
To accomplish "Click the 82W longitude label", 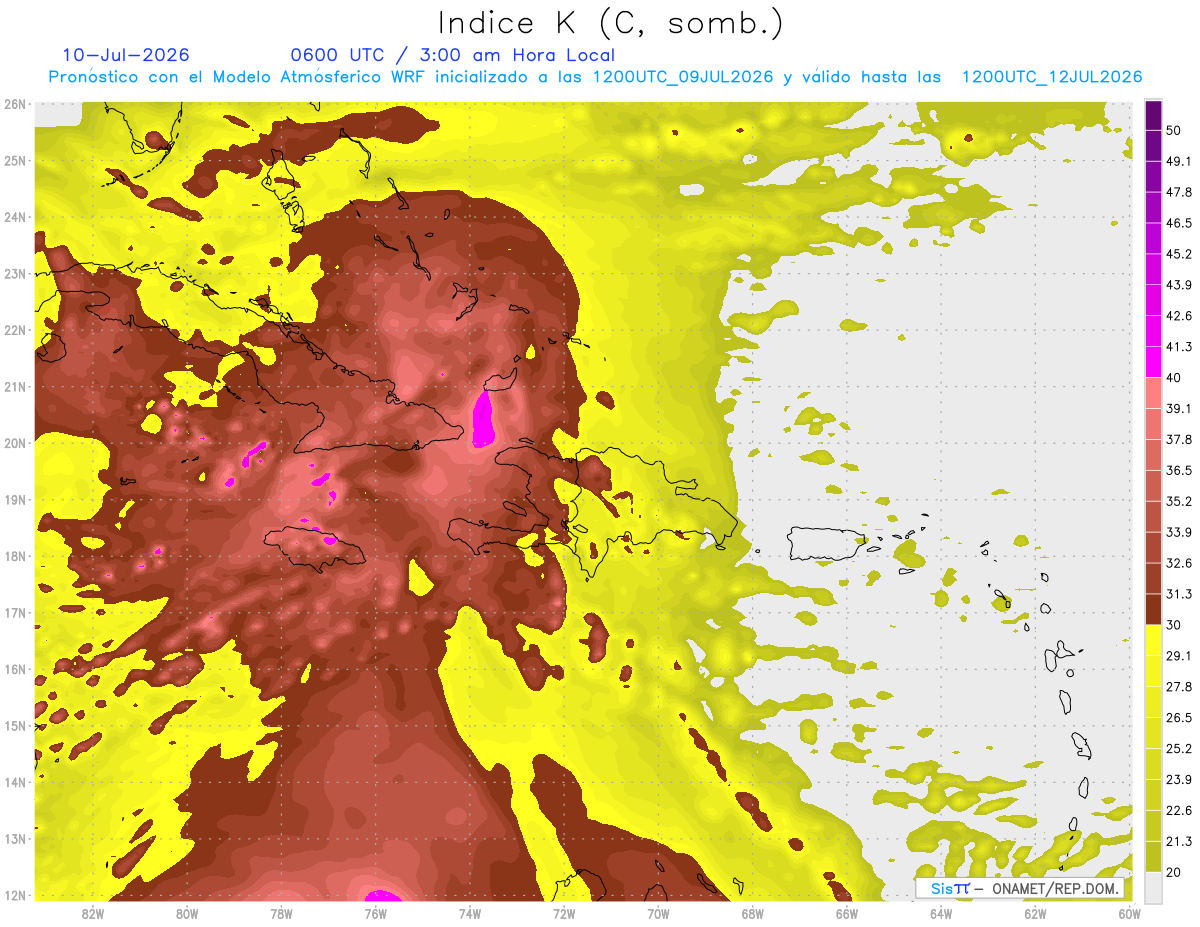I will click(92, 913).
